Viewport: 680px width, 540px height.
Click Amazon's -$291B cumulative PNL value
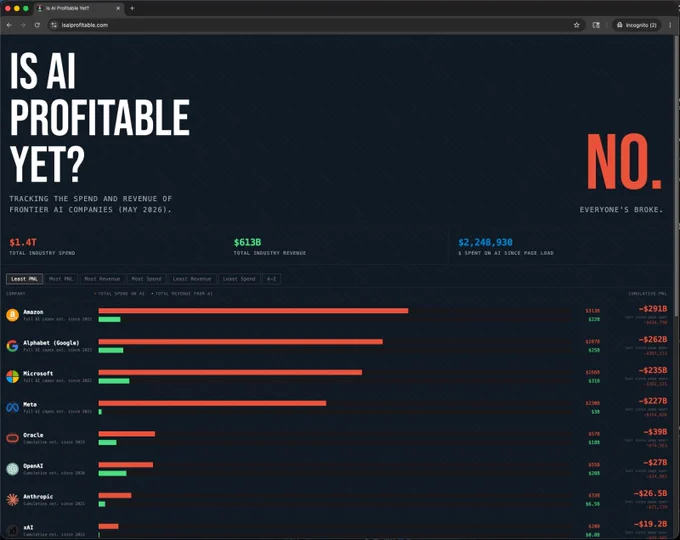(653, 309)
